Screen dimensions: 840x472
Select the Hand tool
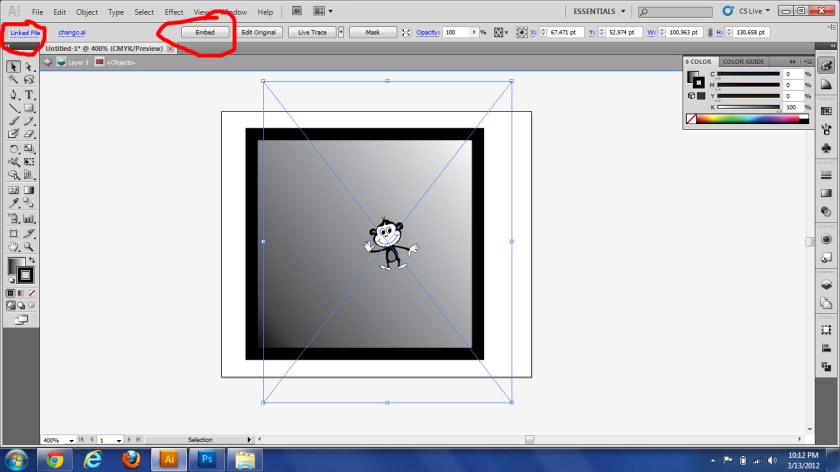[13, 247]
